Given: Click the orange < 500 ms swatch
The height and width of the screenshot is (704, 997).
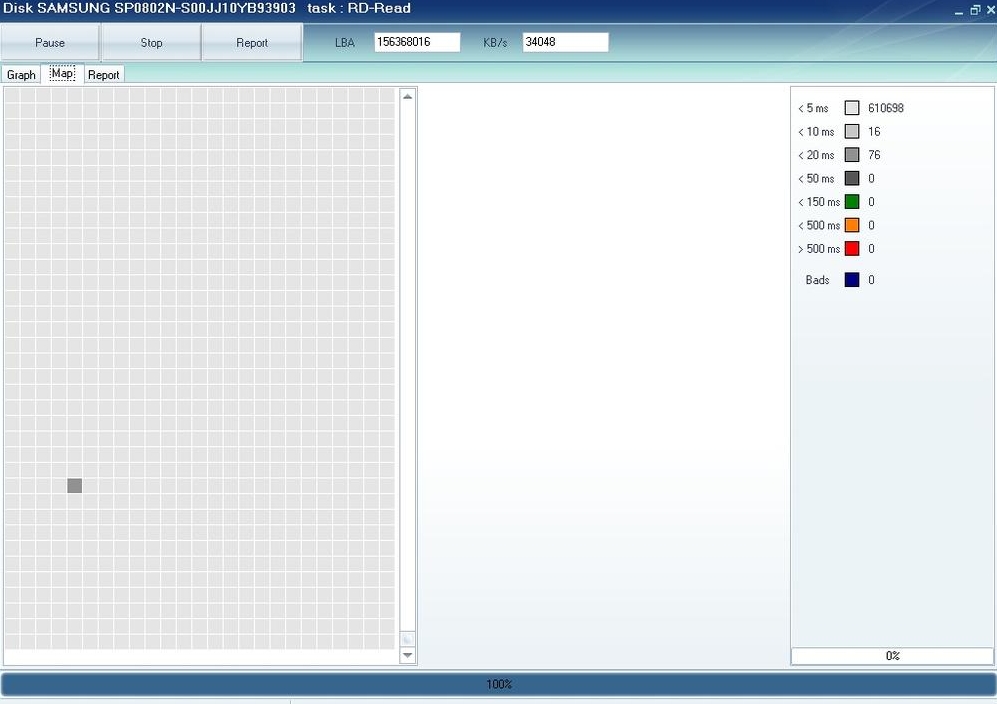Looking at the screenshot, I should (x=852, y=225).
